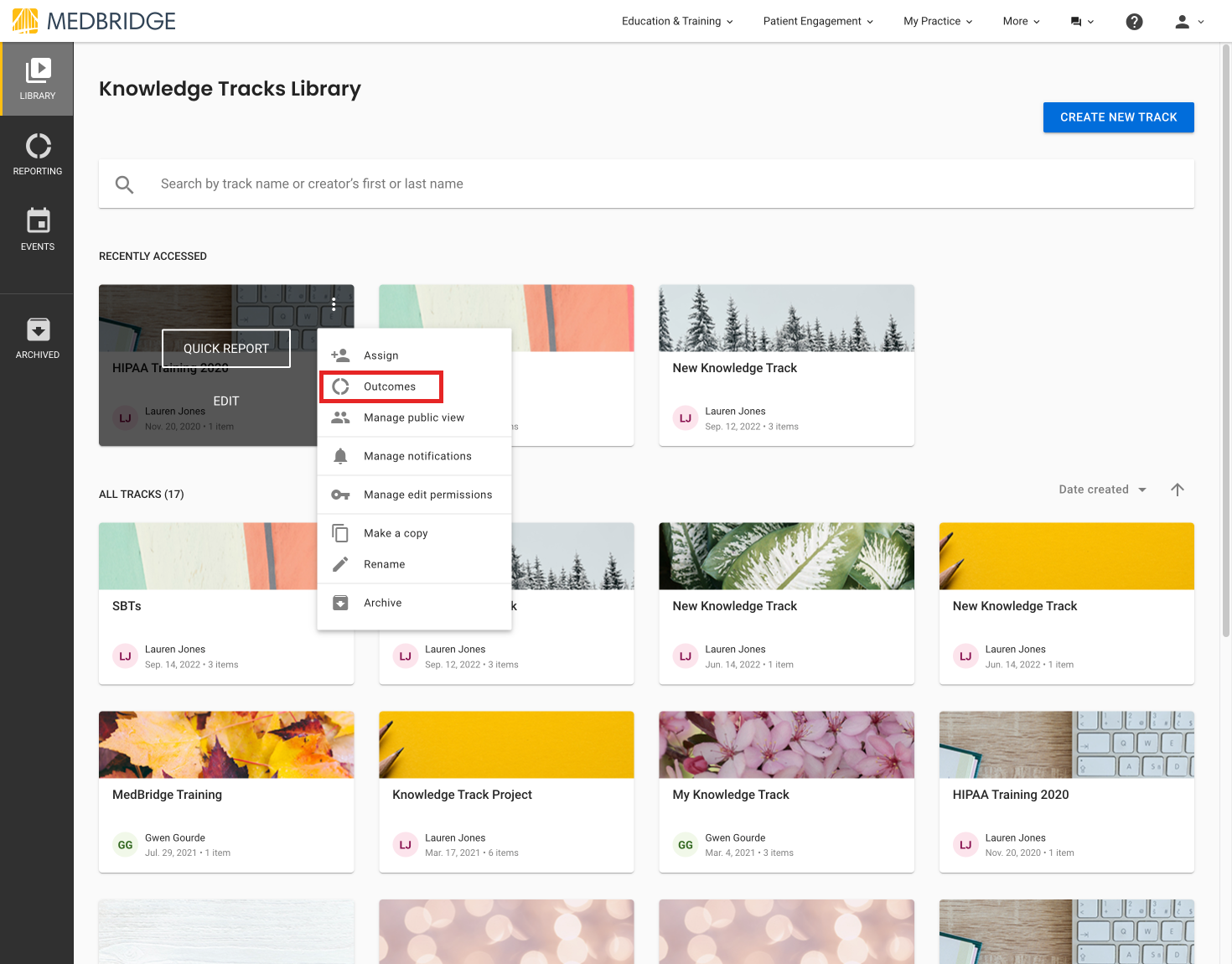1232x964 pixels.
Task: Choose Archive from the context menu
Action: pyautogui.click(x=382, y=603)
